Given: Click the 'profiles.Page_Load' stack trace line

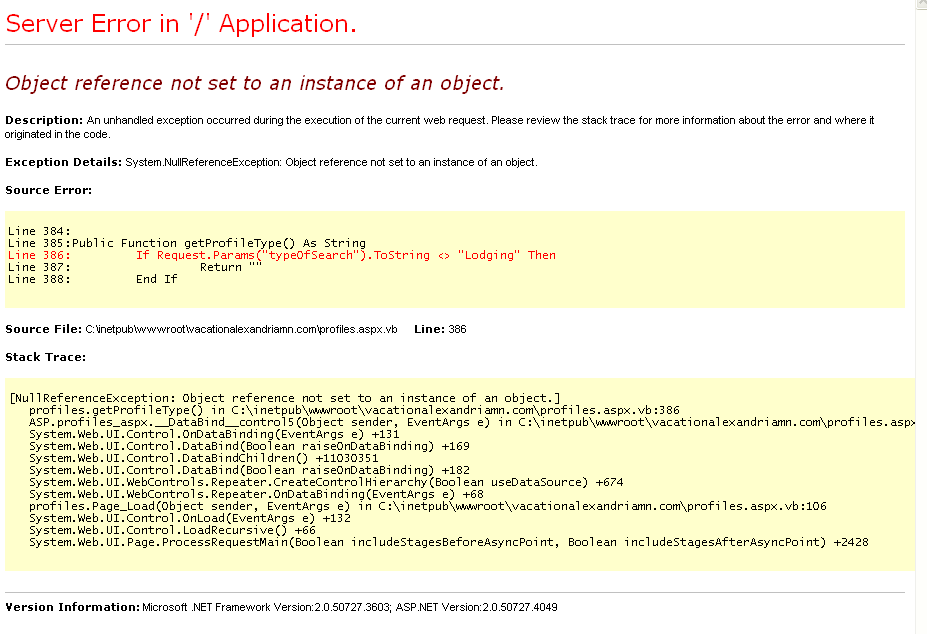Looking at the screenshot, I should (x=427, y=506).
